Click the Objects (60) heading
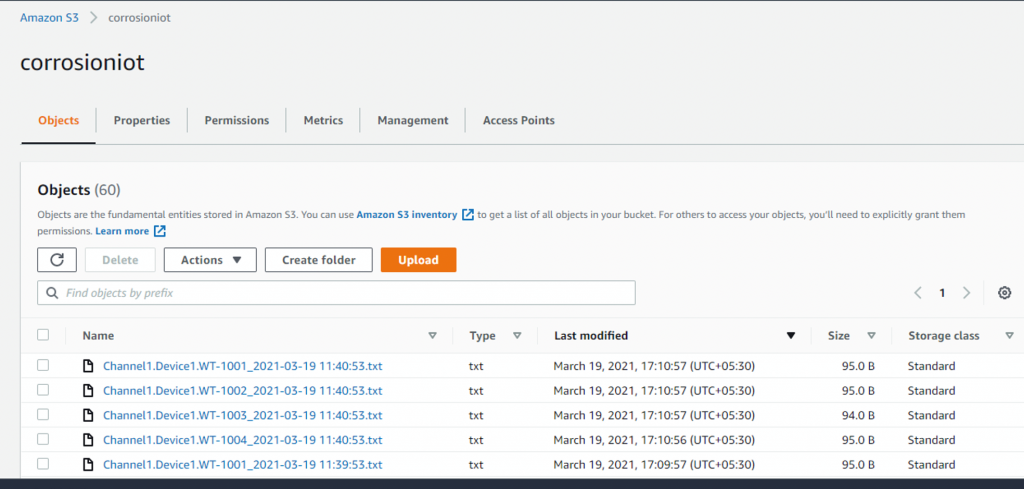 pos(79,190)
